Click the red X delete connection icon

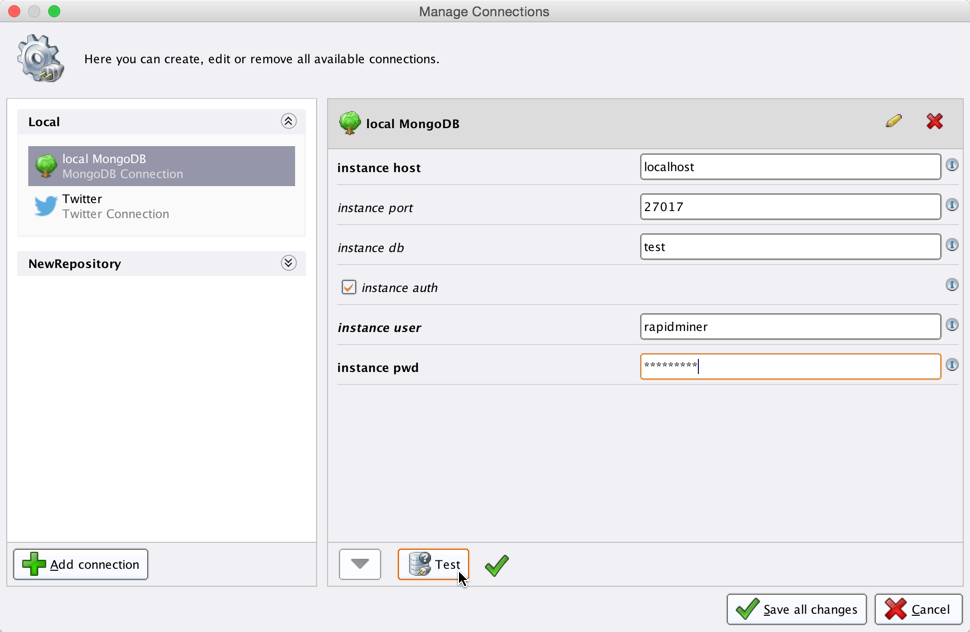pyautogui.click(x=934, y=121)
